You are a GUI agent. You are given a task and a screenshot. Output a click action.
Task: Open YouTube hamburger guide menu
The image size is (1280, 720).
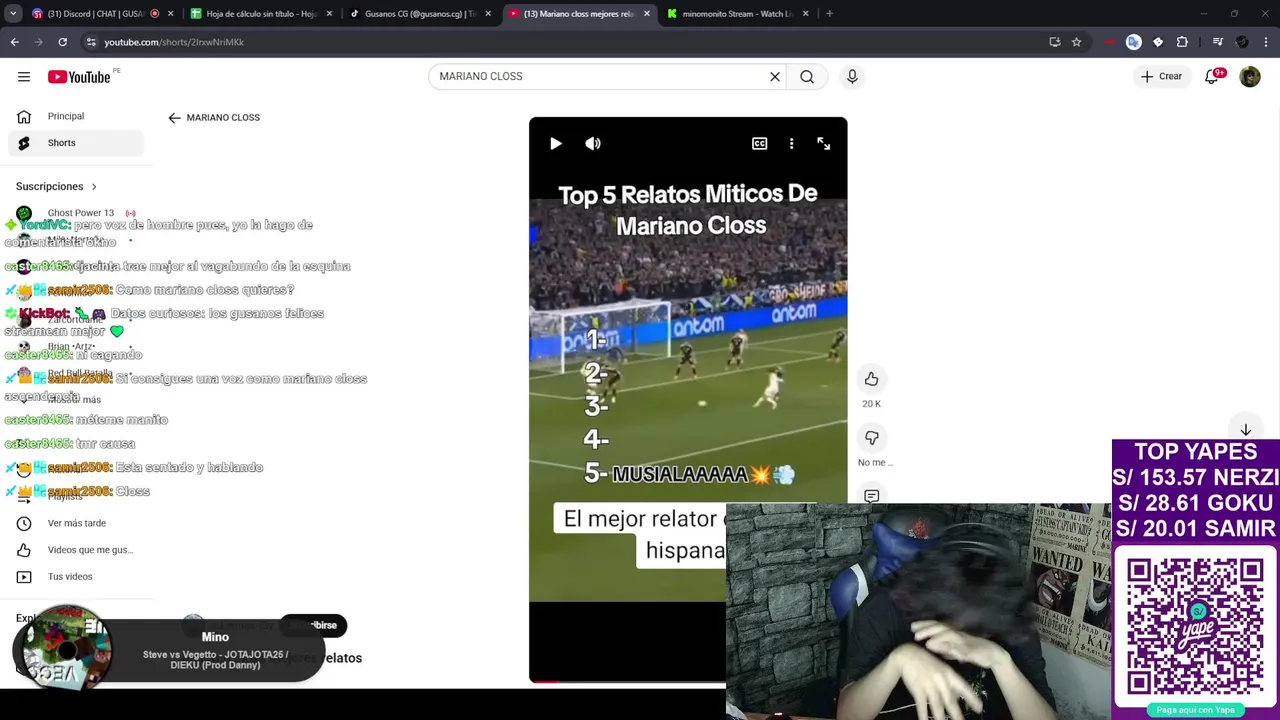point(24,77)
